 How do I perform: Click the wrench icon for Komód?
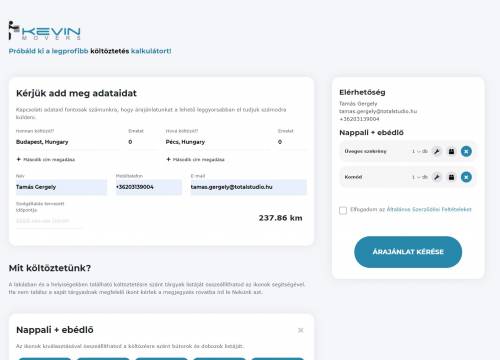pos(436,177)
